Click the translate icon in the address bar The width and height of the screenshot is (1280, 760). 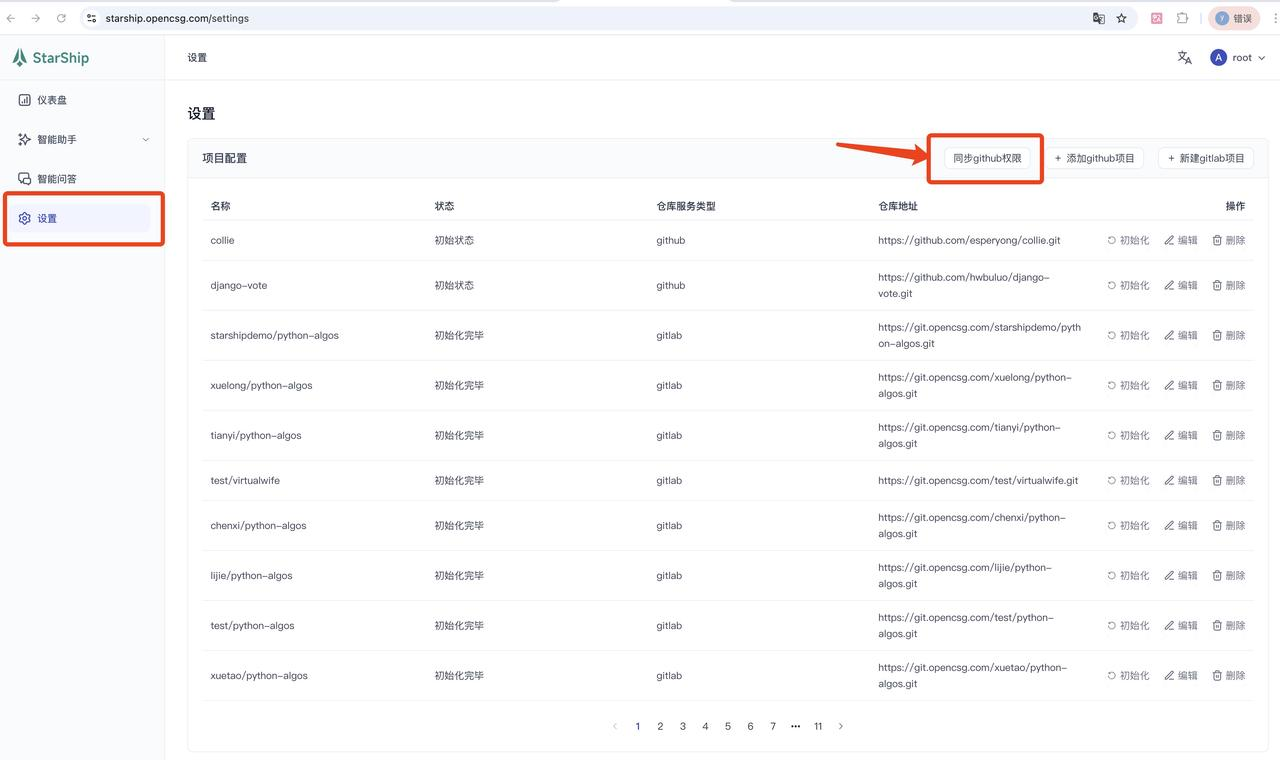click(1097, 17)
